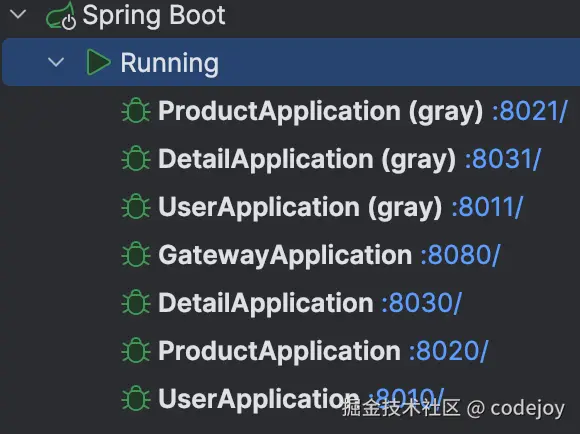The image size is (580, 434).
Task: Click debug bug icon for DetailApplication (gray)
Action: [136, 158]
